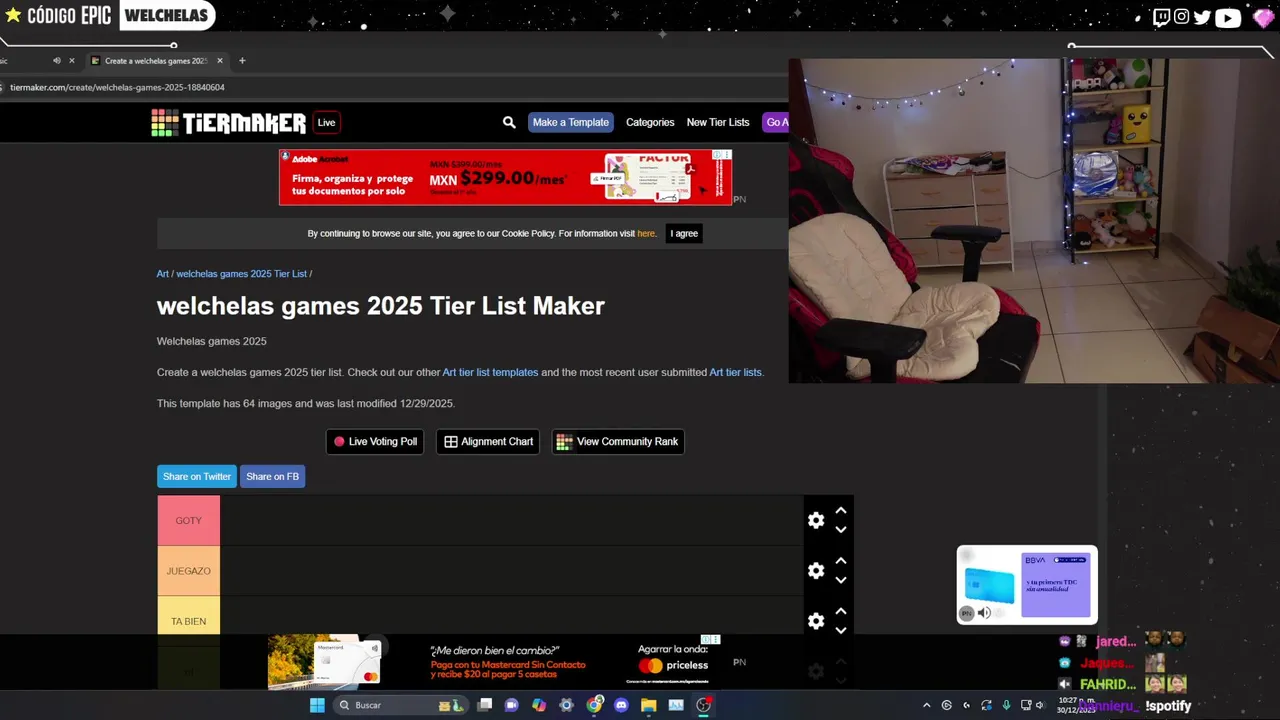Expand hidden system tray icons
Image resolution: width=1280 pixels, height=720 pixels.
[926, 705]
